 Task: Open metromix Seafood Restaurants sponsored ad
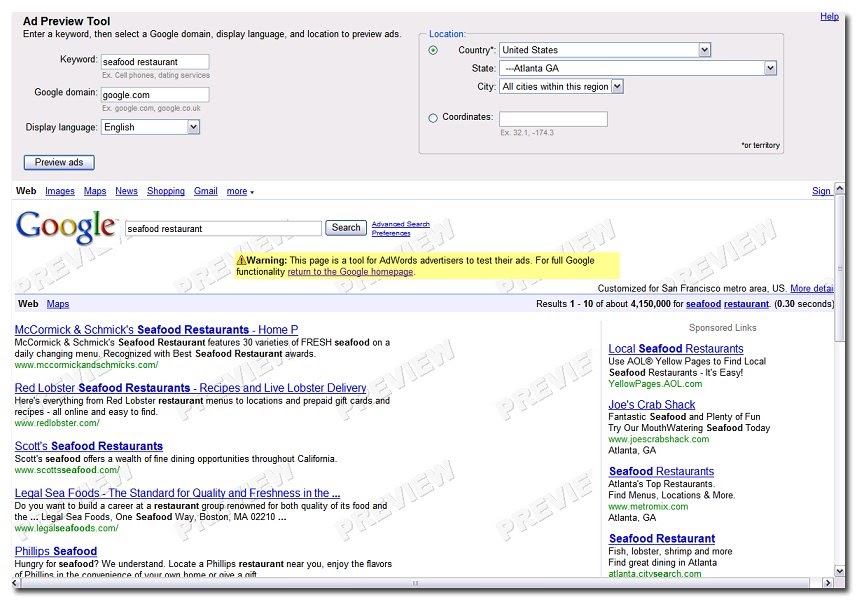(x=661, y=471)
